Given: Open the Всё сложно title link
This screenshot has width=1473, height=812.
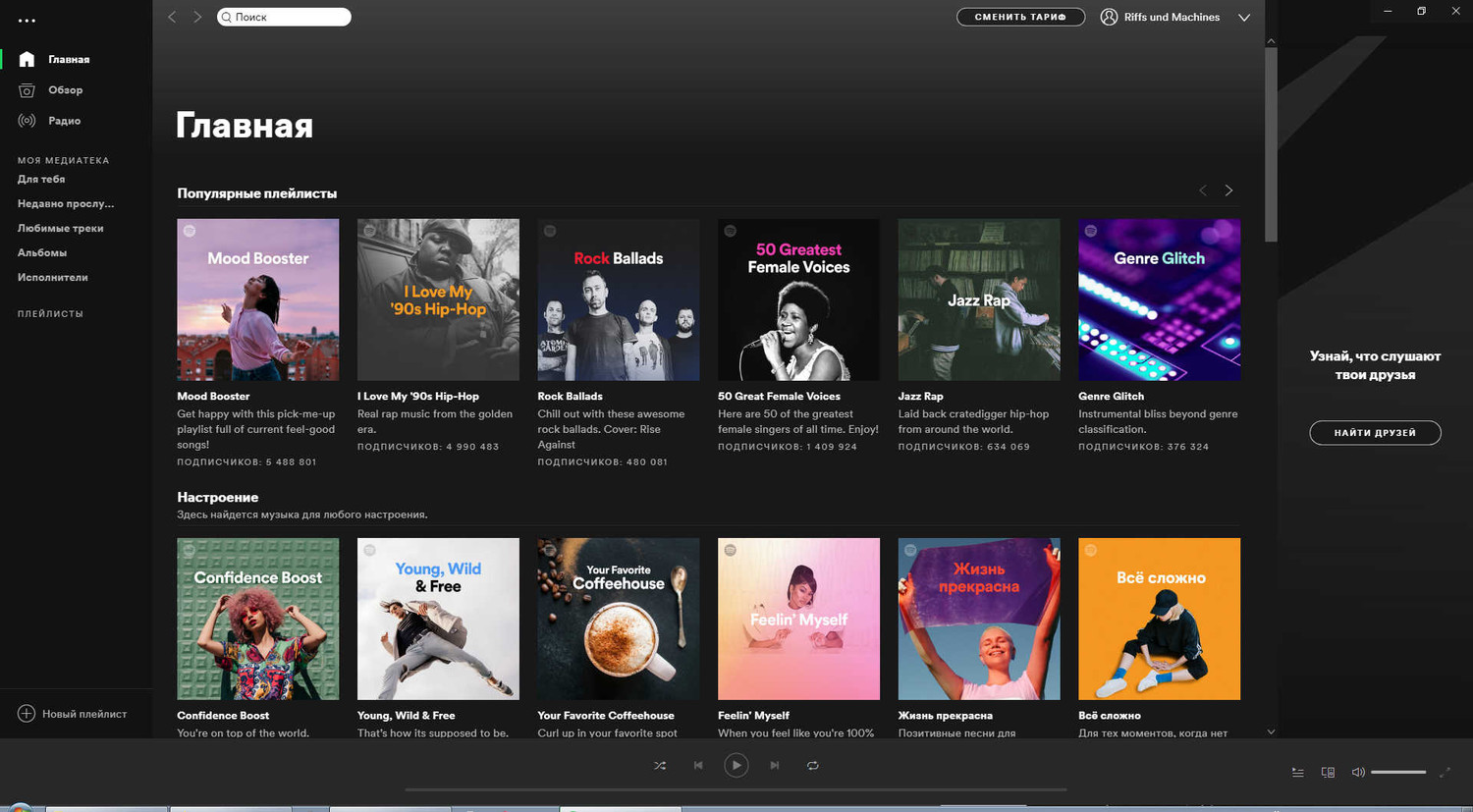Looking at the screenshot, I should pos(1110,716).
